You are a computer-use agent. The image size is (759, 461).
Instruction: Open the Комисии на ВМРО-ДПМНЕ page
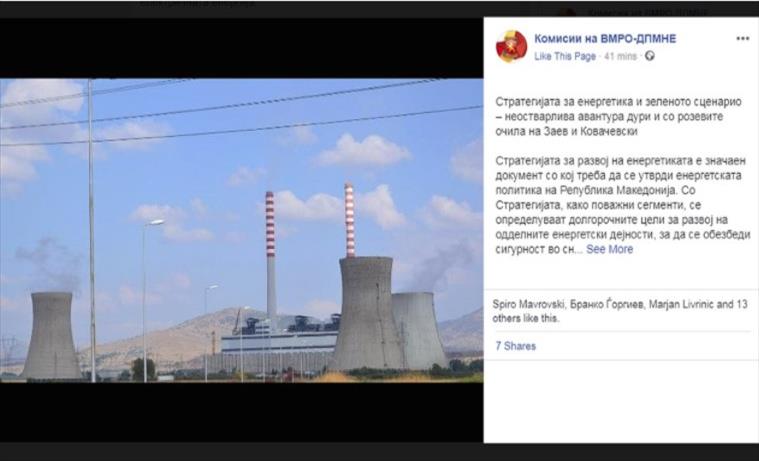(x=605, y=39)
